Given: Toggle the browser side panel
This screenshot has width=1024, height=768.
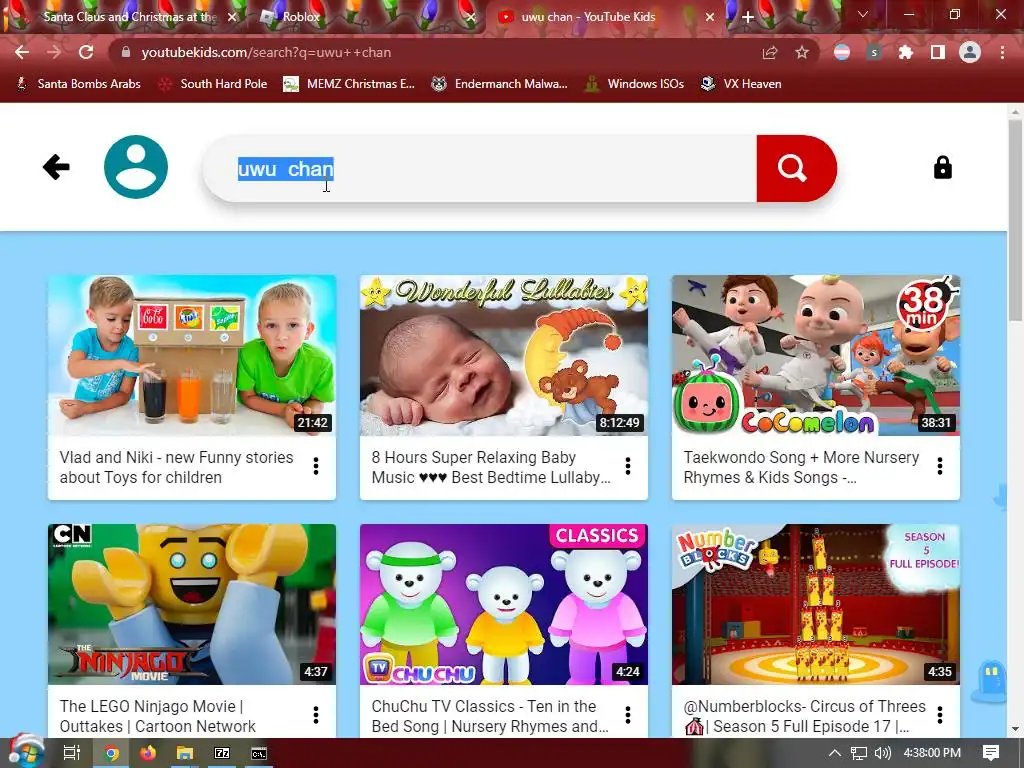Looking at the screenshot, I should click(938, 52).
